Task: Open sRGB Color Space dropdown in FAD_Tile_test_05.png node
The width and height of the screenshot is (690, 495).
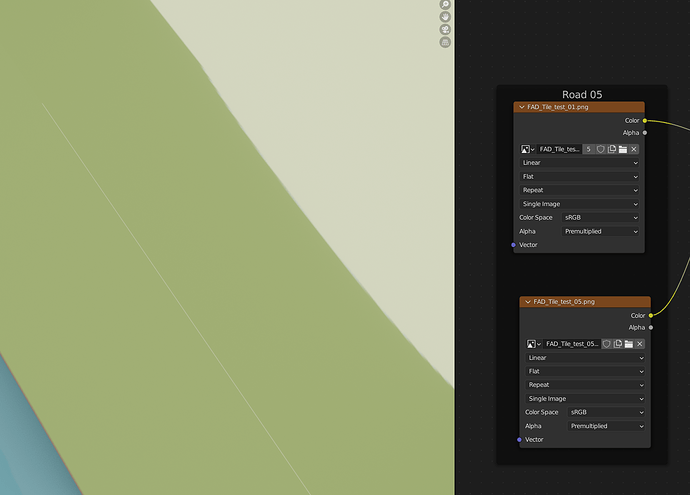Action: (606, 412)
